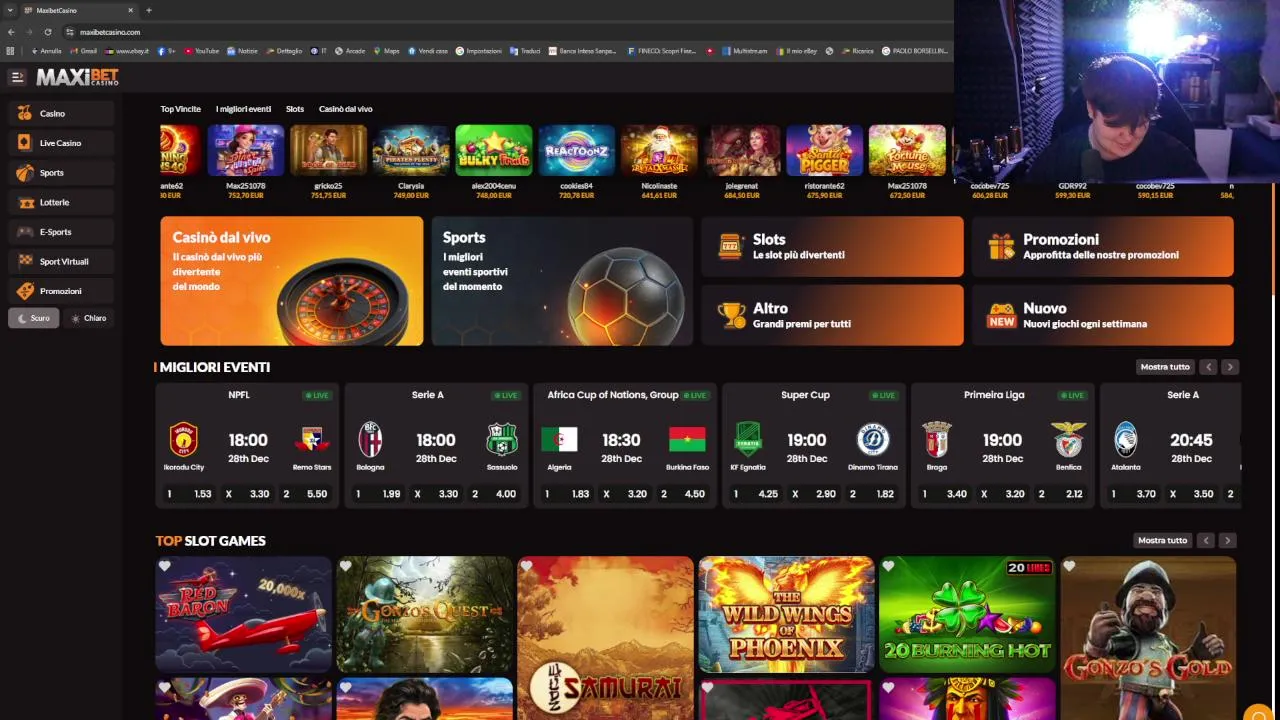This screenshot has width=1280, height=720.
Task: Select odds 4.50 for Burkina Faso
Action: pos(684,494)
